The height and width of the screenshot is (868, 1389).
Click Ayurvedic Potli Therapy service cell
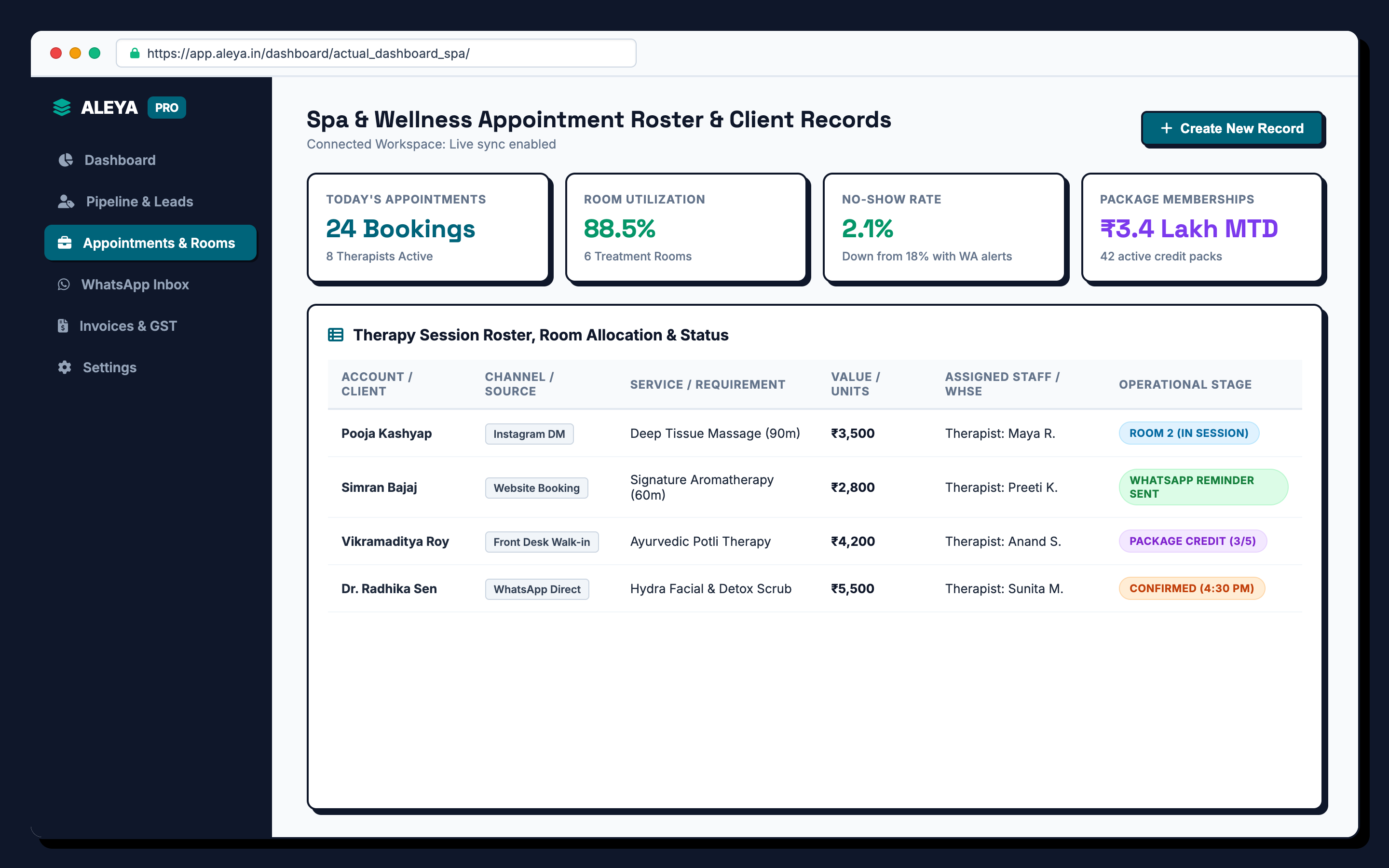[x=700, y=542]
